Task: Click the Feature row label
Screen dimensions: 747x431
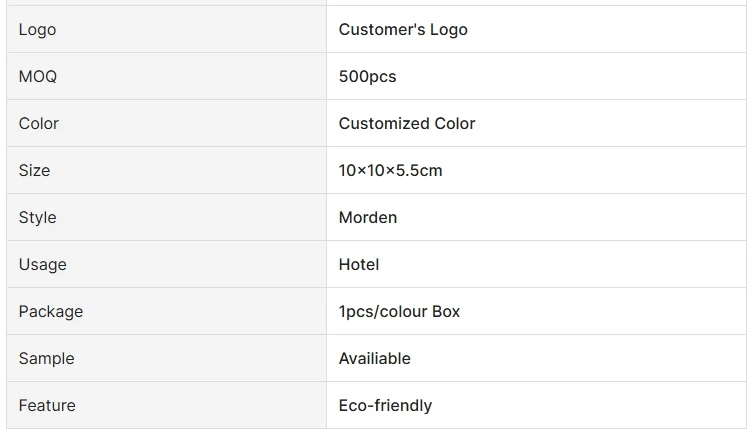Action: (x=47, y=406)
